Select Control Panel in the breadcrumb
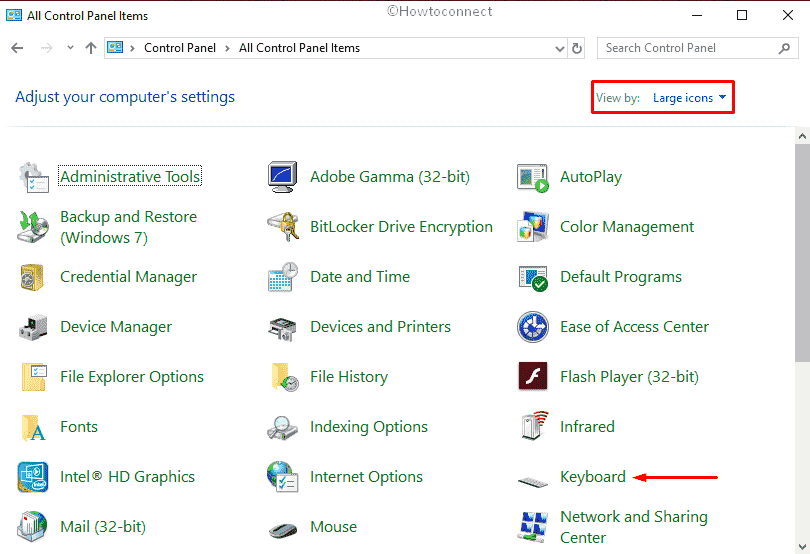 click(x=180, y=48)
